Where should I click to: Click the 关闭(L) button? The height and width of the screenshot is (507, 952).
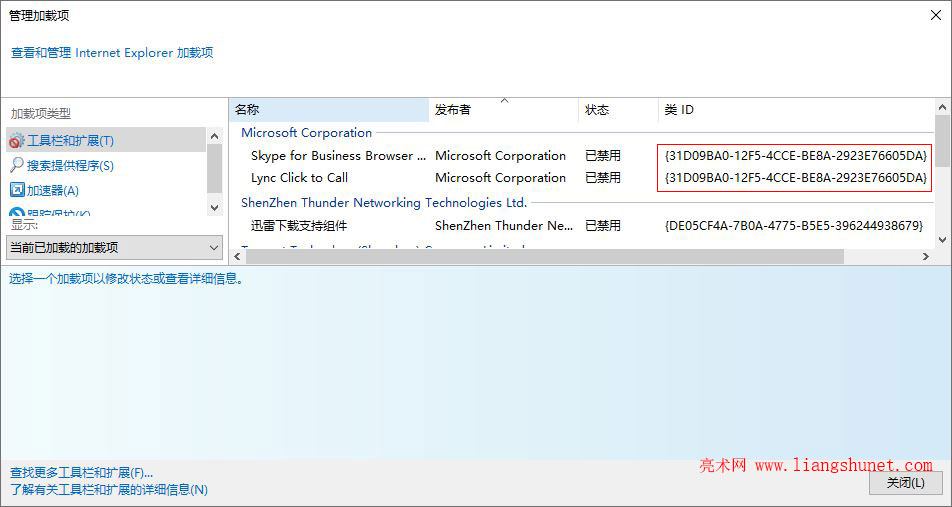click(x=906, y=483)
